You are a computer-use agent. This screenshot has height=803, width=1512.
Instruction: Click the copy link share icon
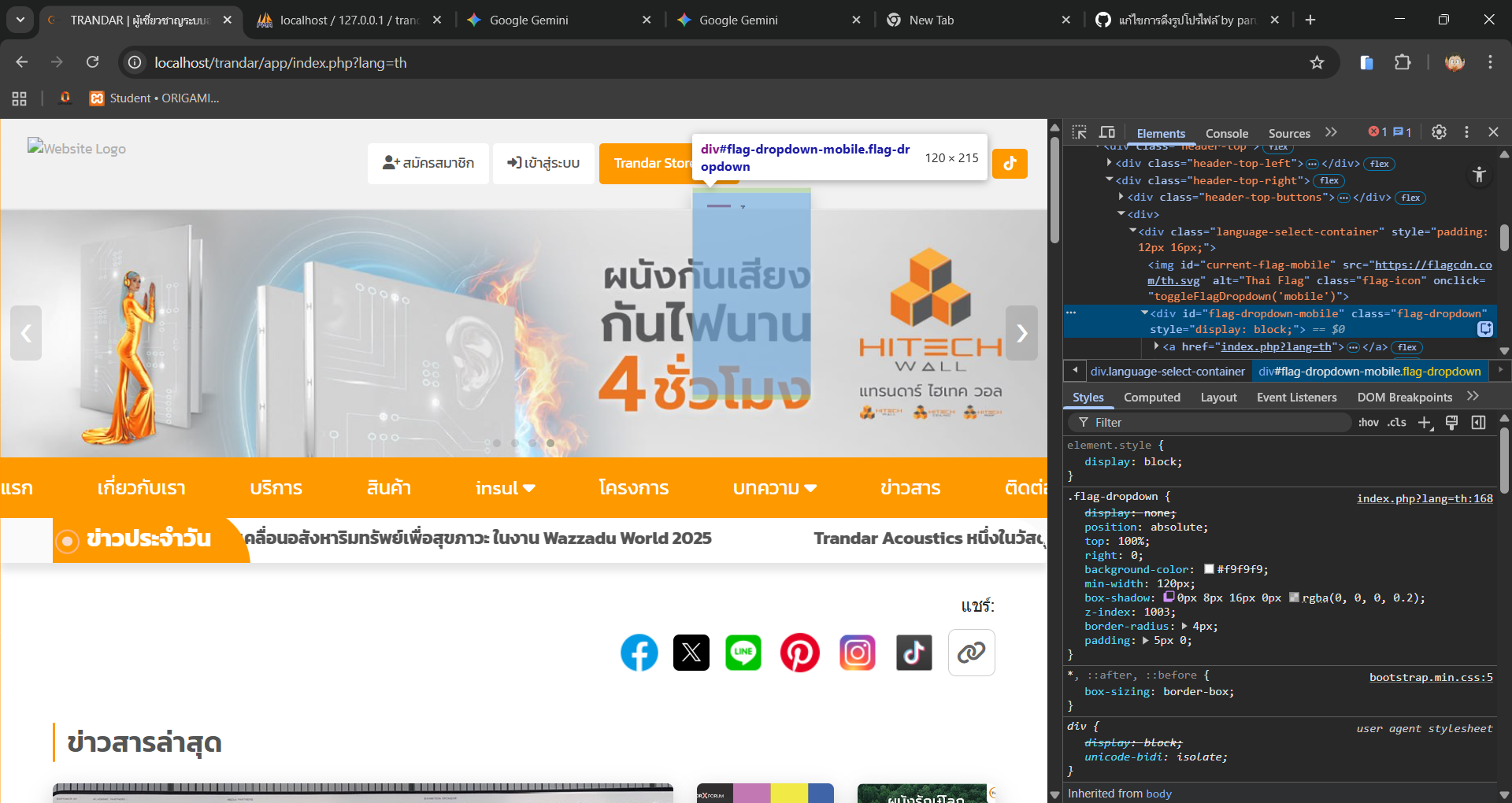pyautogui.click(x=971, y=653)
